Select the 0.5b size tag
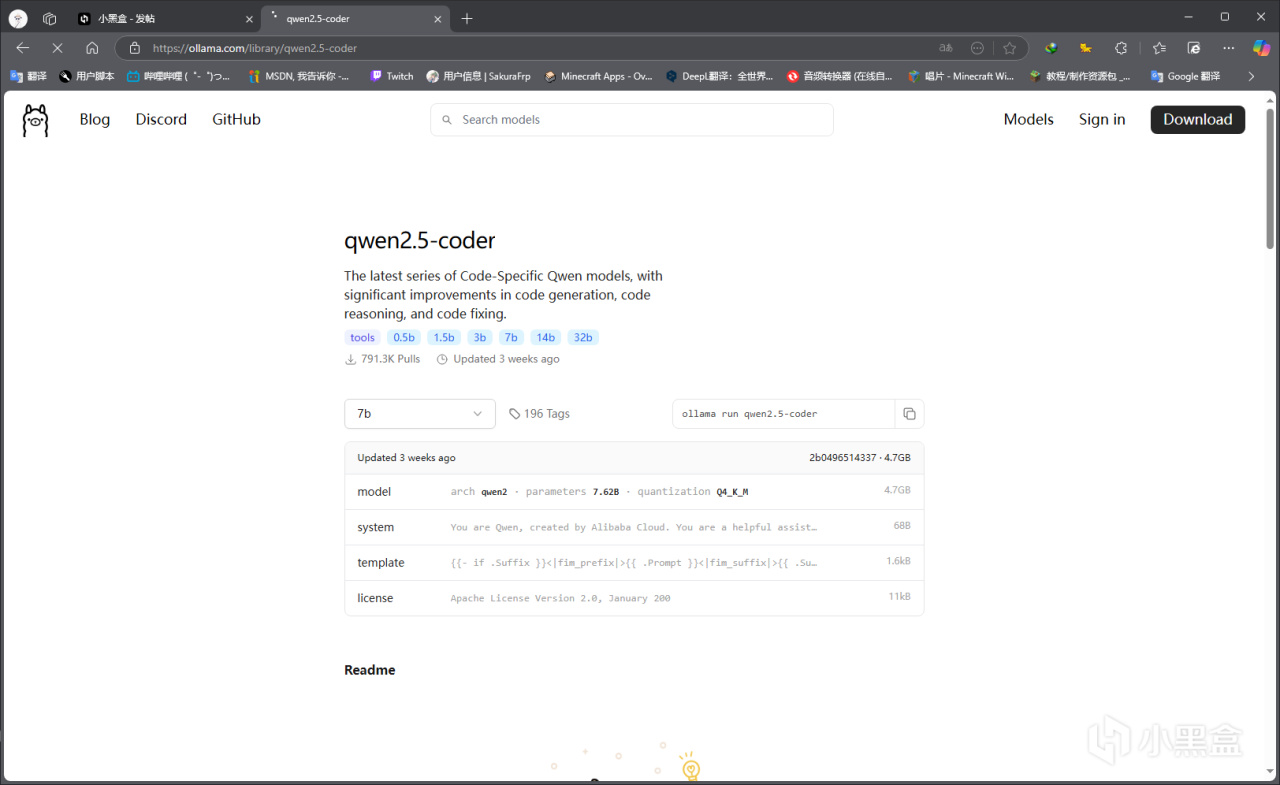This screenshot has height=785, width=1280. pyautogui.click(x=404, y=338)
